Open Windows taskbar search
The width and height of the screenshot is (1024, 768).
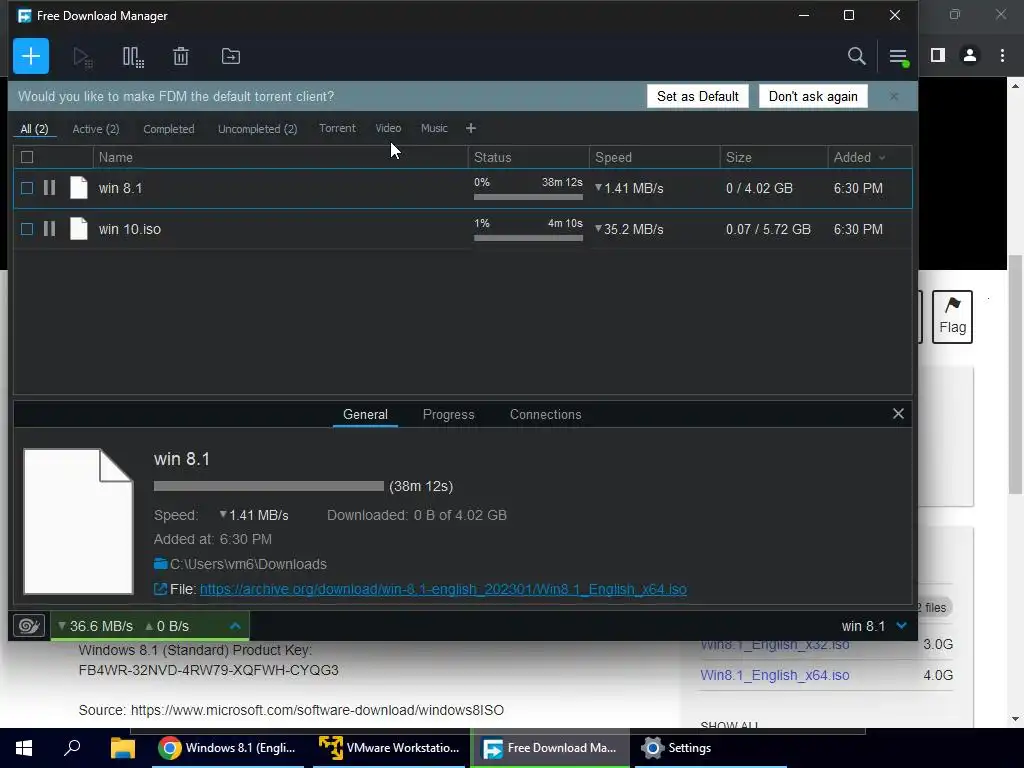click(72, 748)
